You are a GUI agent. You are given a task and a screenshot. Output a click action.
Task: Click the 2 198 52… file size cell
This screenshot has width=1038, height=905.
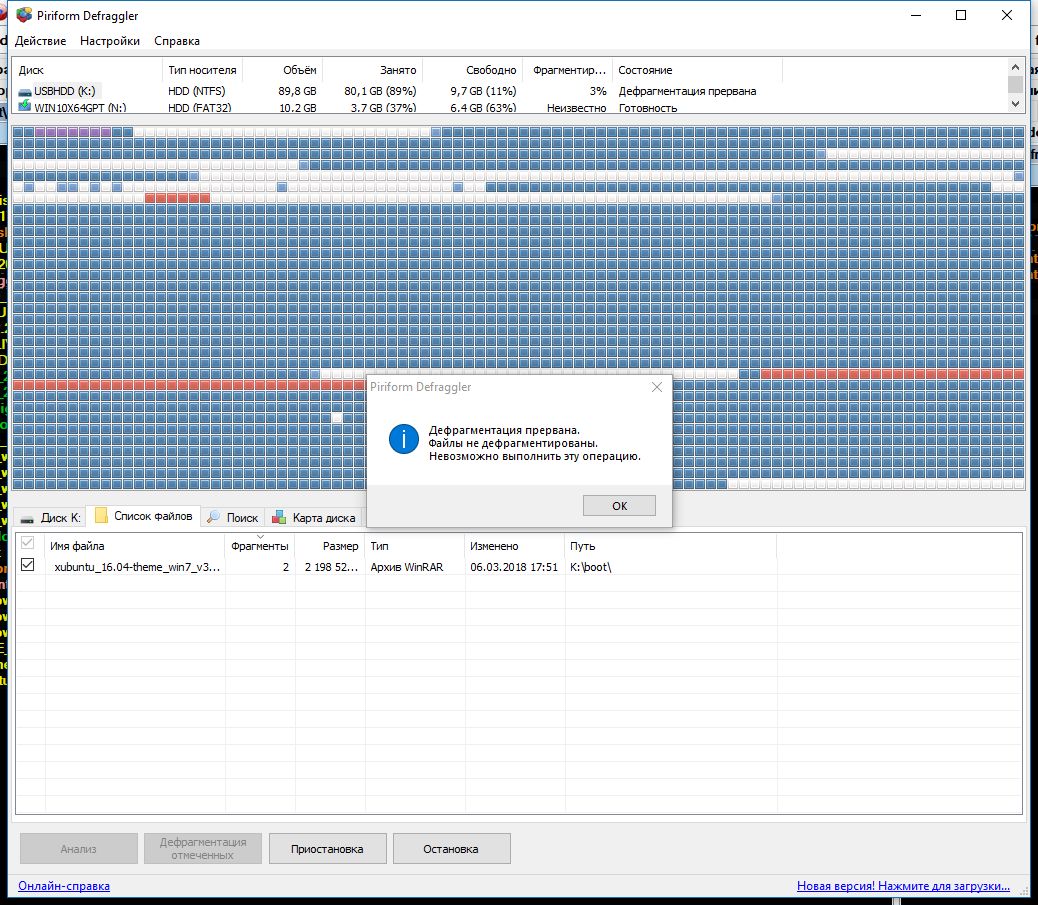pos(331,567)
